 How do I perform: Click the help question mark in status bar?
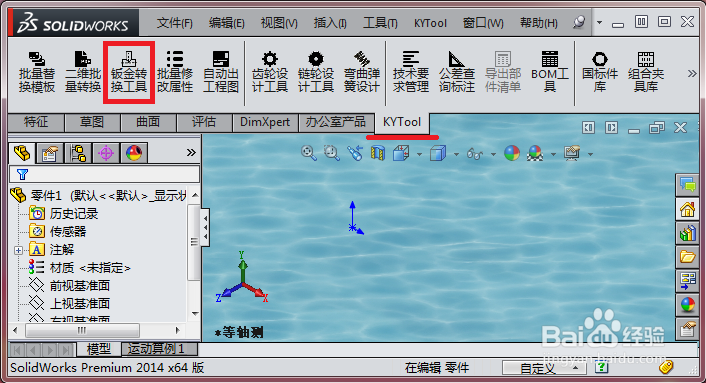602,367
